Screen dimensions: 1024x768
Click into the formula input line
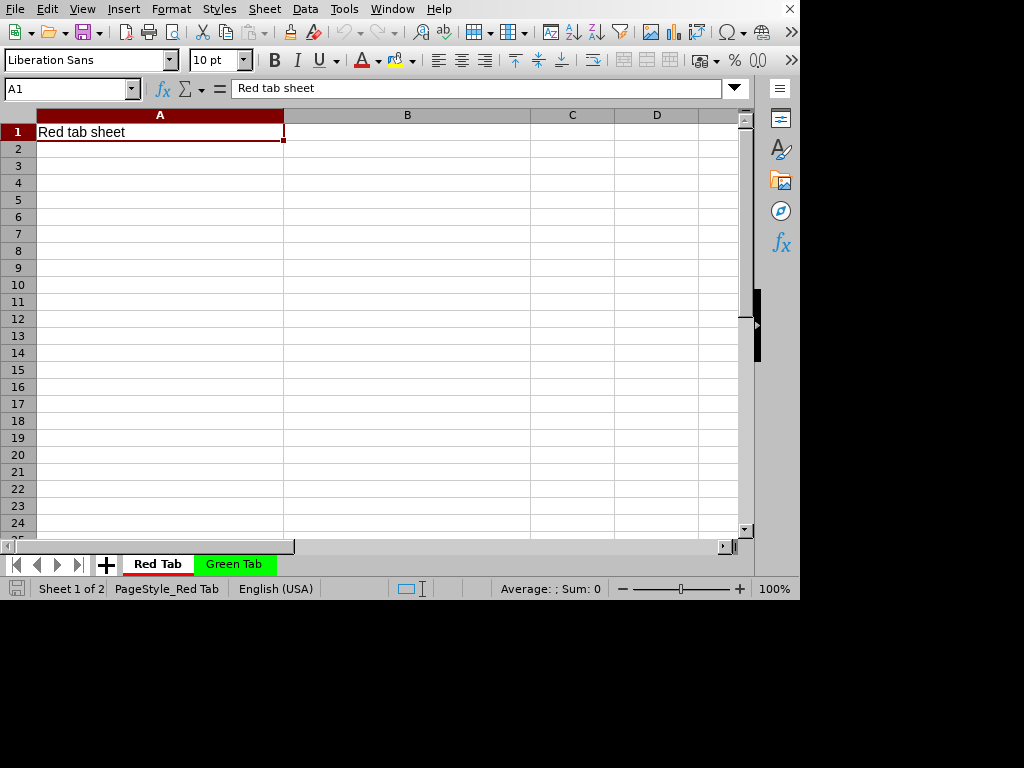(x=476, y=88)
